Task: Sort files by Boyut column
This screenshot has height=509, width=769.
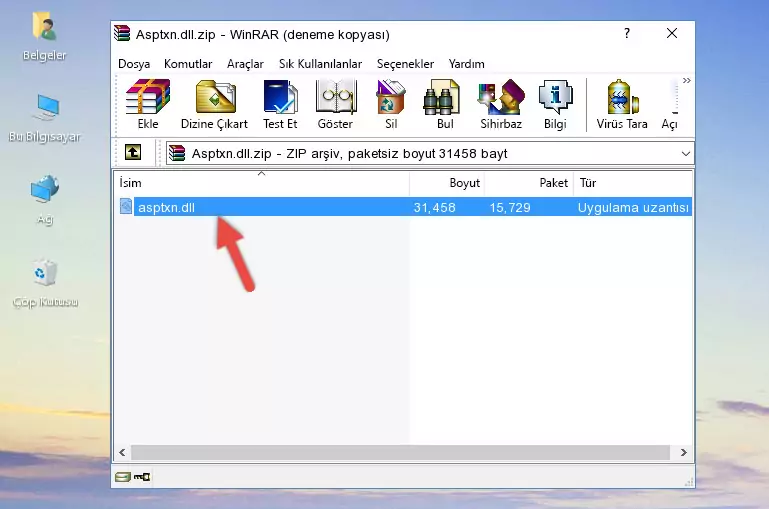Action: click(x=447, y=183)
